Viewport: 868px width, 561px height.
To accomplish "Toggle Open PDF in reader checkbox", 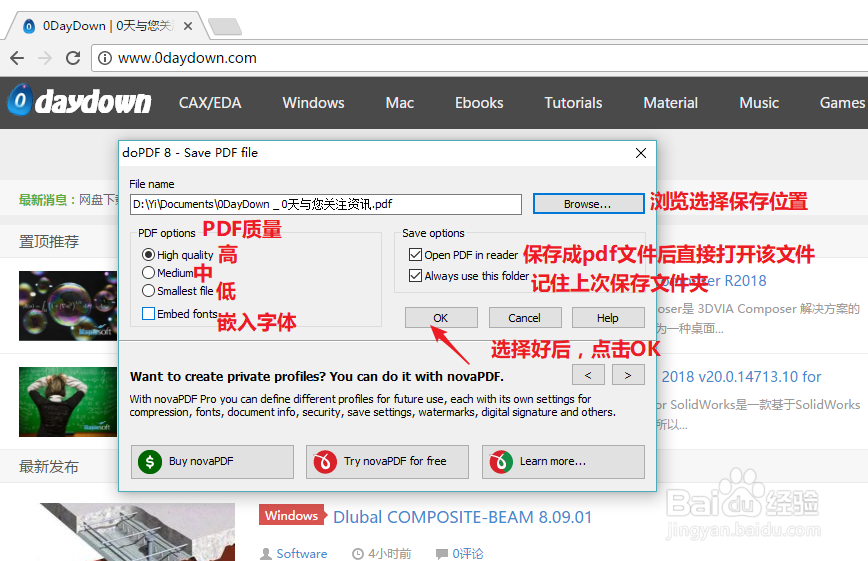I will click(415, 255).
